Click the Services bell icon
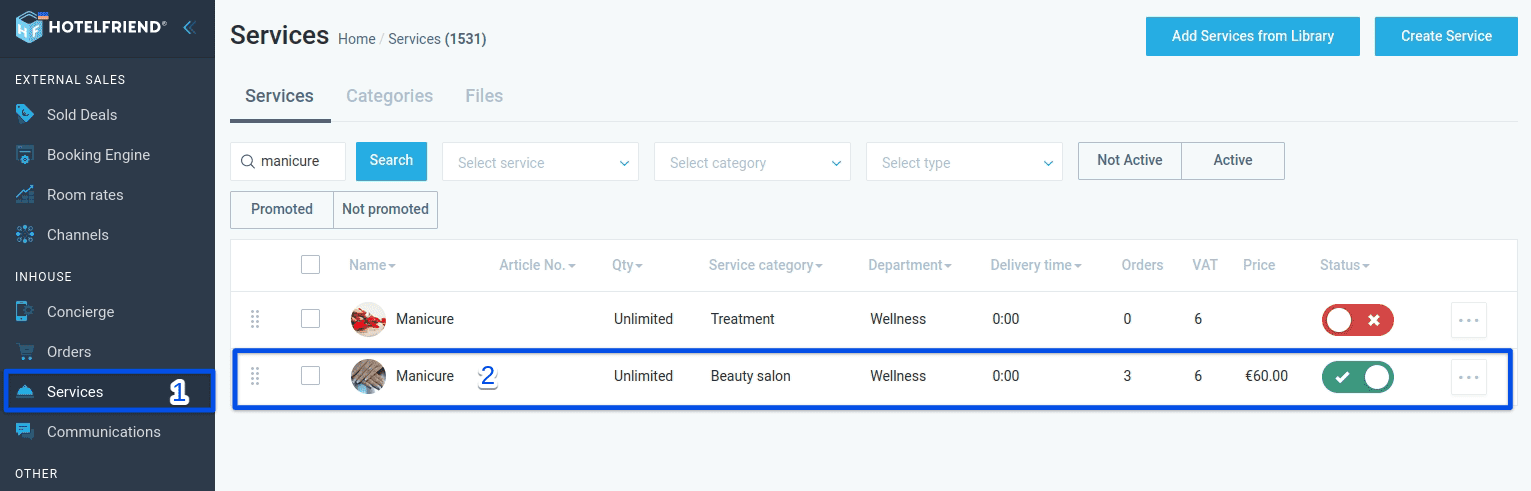Viewport: 1531px width, 491px height. tap(26, 392)
